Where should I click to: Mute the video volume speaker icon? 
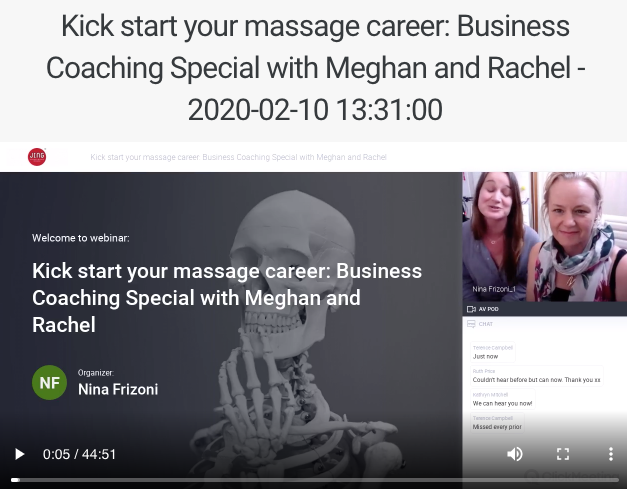tap(515, 454)
